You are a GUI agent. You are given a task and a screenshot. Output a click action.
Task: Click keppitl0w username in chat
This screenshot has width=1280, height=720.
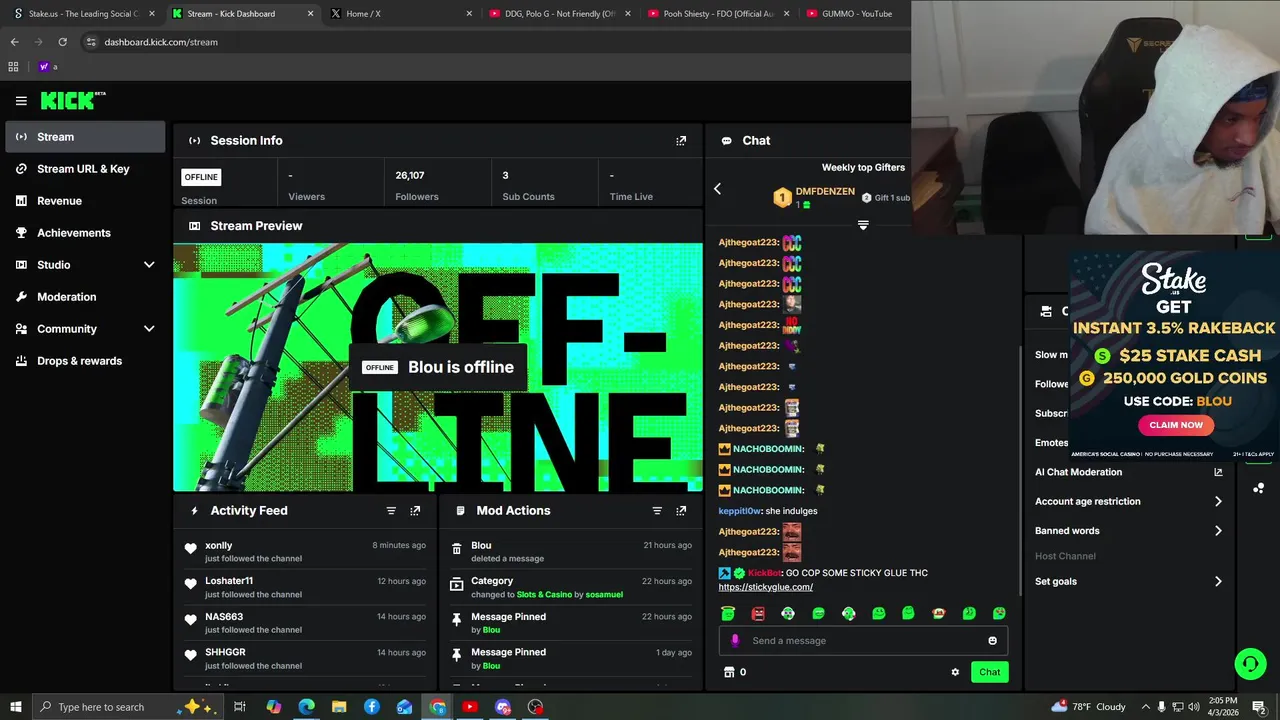click(x=740, y=511)
